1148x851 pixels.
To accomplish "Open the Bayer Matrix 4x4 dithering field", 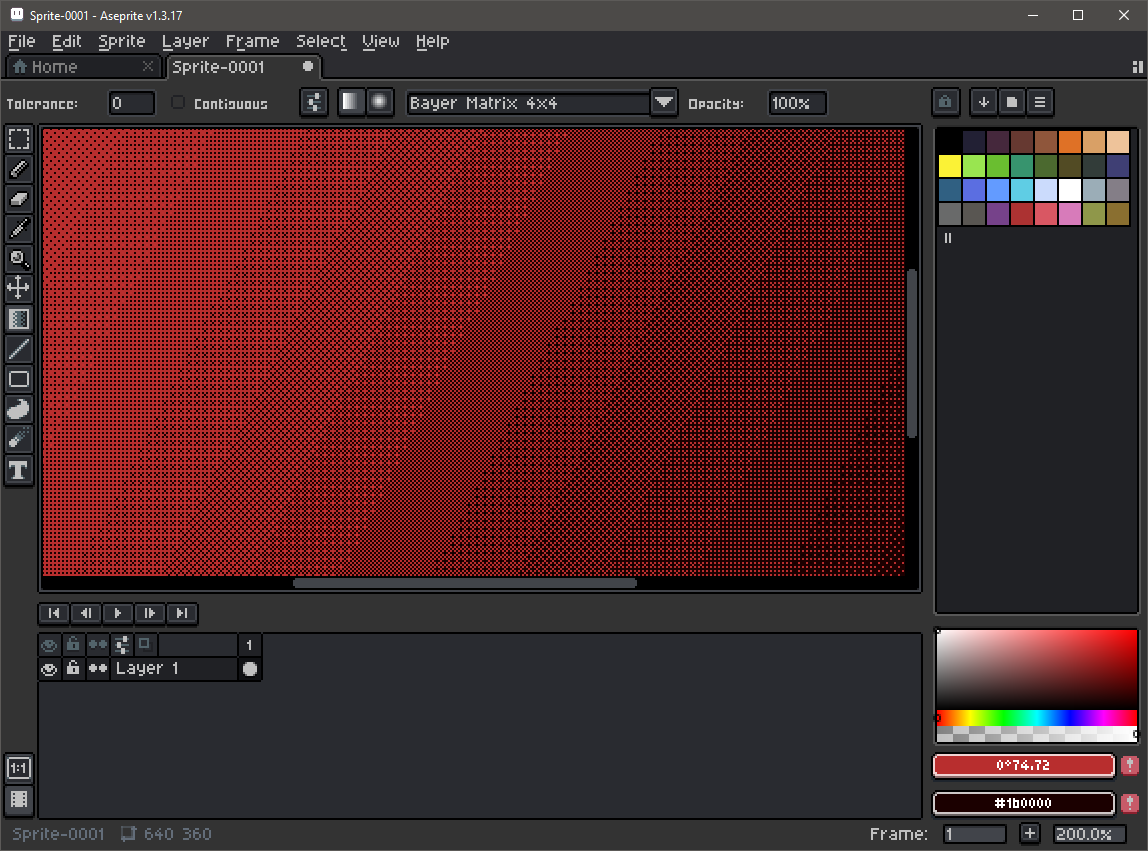I will point(528,103).
